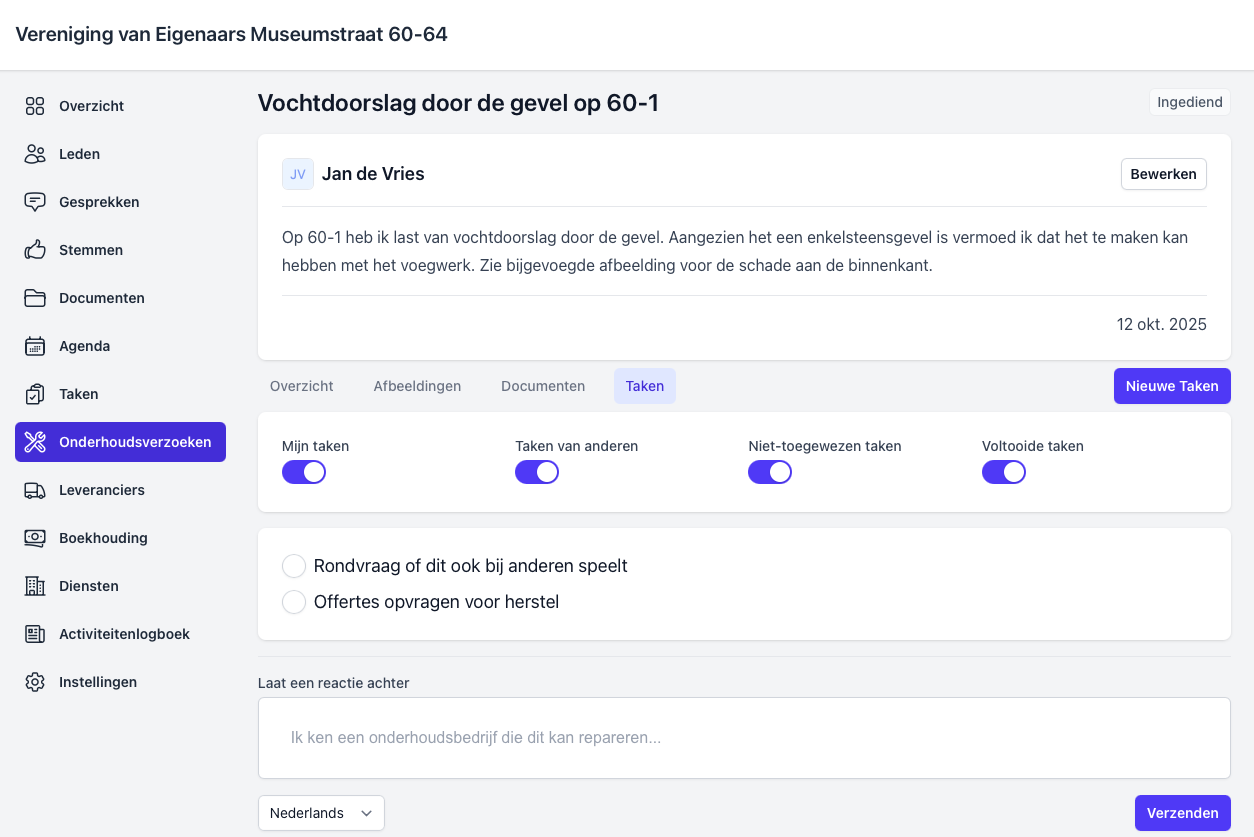The width and height of the screenshot is (1254, 837).
Task: Disable the Mijn taken toggle
Action: (304, 472)
